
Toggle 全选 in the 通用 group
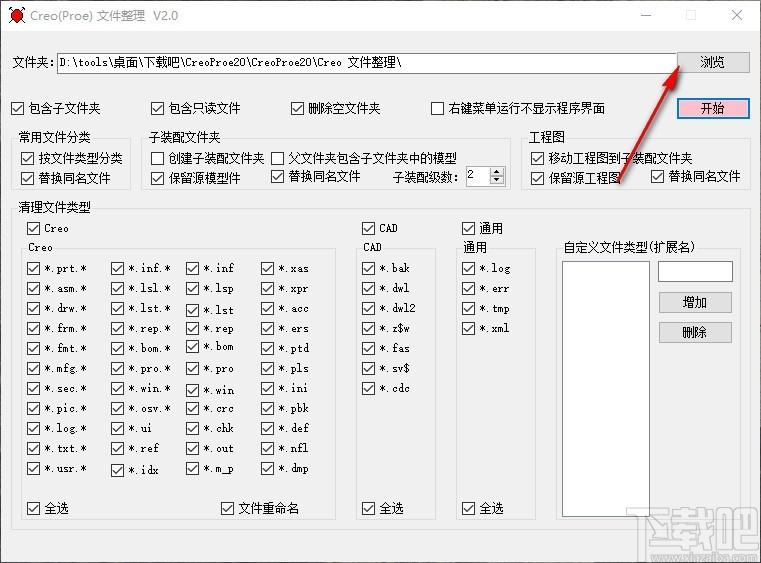click(x=468, y=508)
